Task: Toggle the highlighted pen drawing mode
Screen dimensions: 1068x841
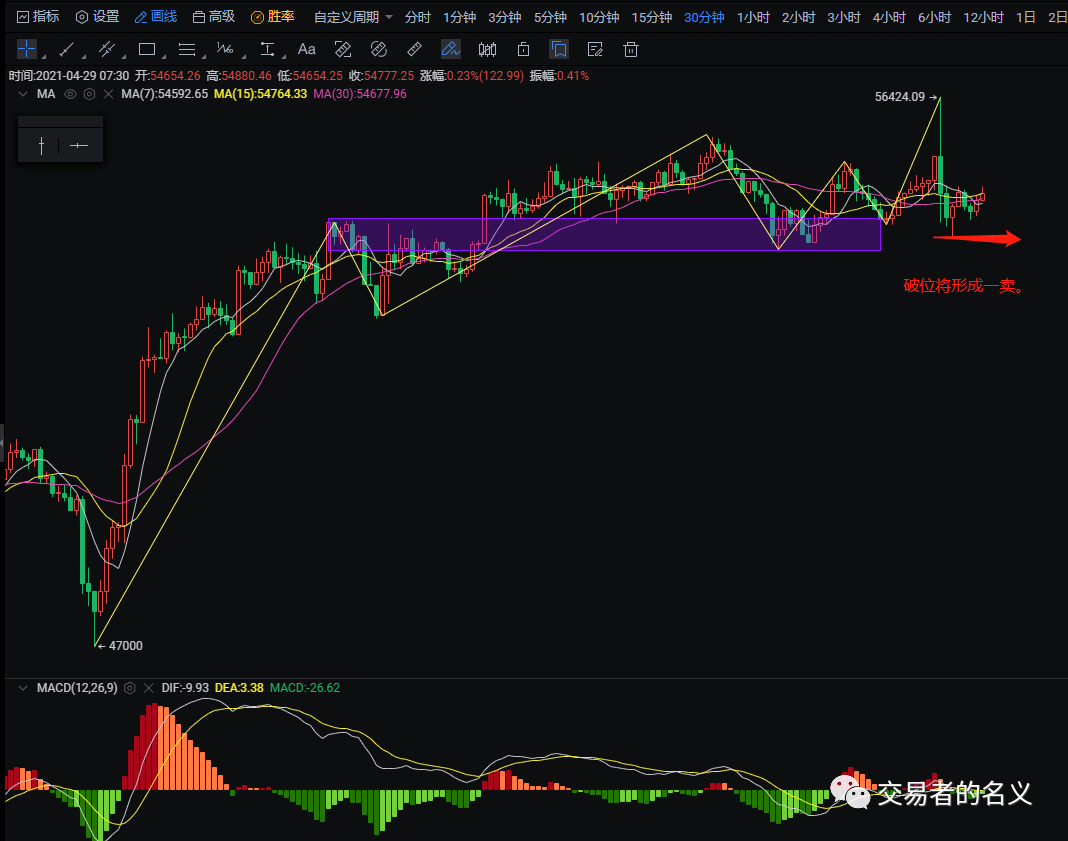Action: pyautogui.click(x=450, y=49)
